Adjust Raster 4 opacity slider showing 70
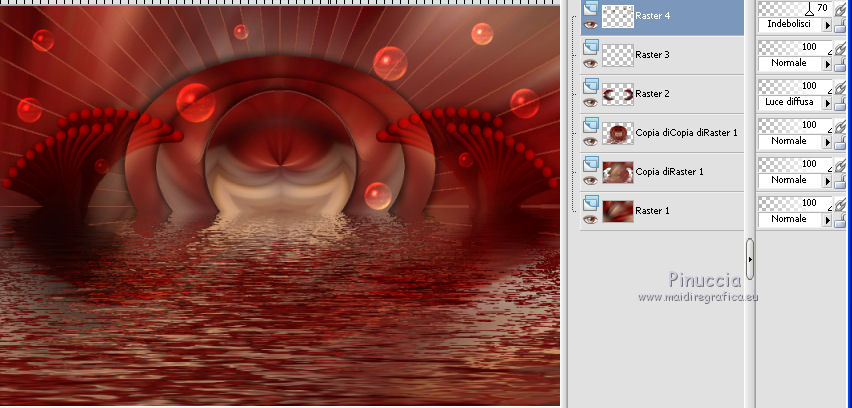 795,8
